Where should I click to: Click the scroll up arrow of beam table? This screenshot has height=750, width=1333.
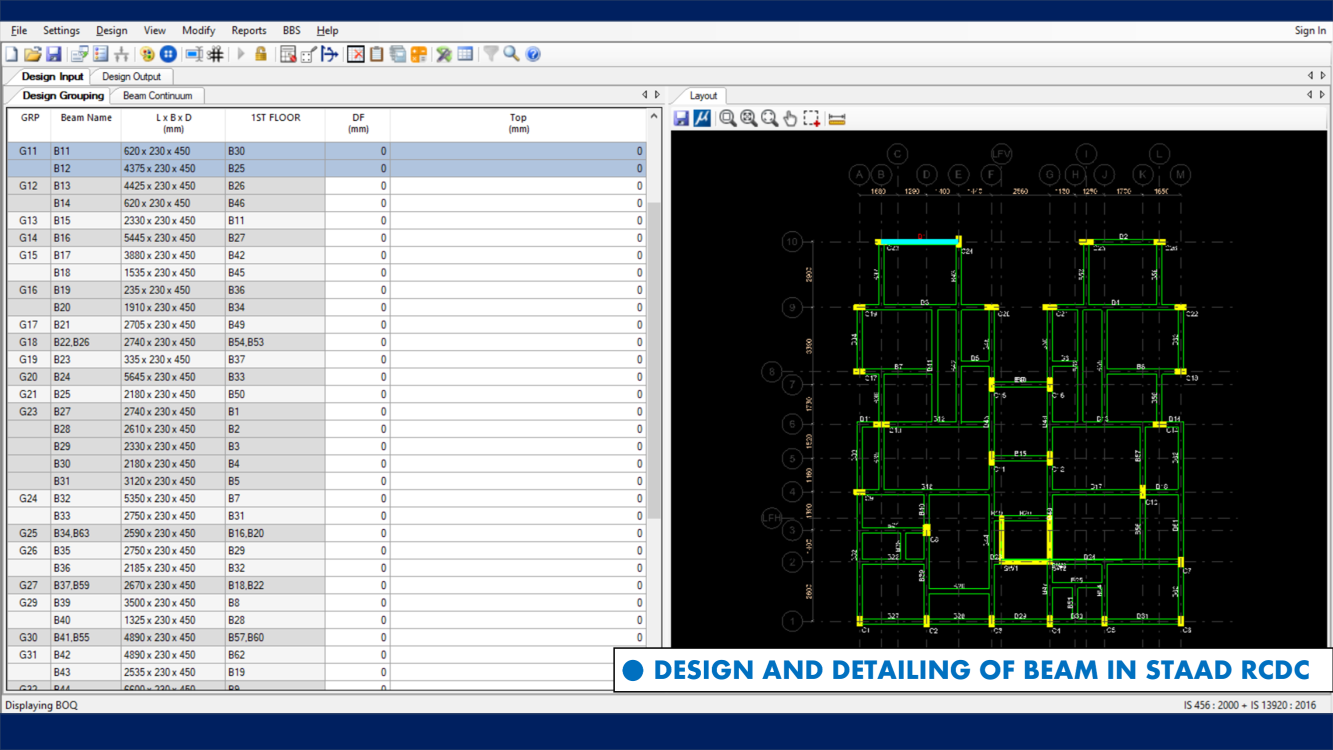click(x=654, y=117)
